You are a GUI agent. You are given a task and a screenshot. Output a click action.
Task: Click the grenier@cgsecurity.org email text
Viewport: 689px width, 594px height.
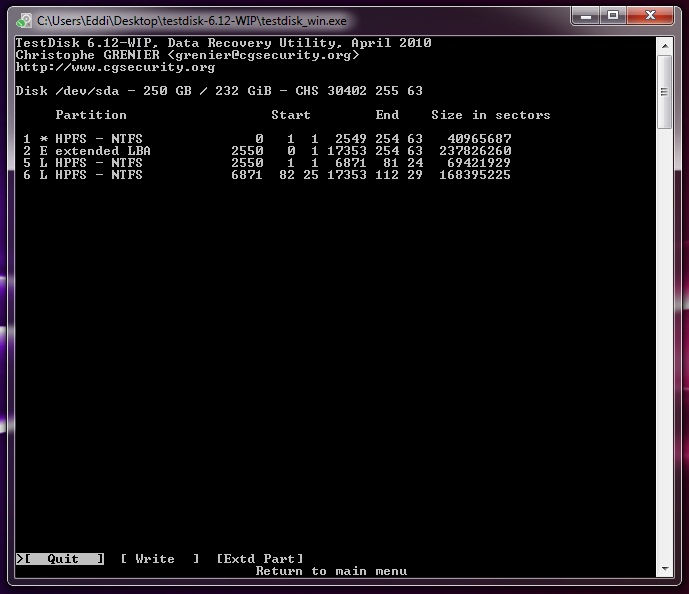click(x=264, y=55)
